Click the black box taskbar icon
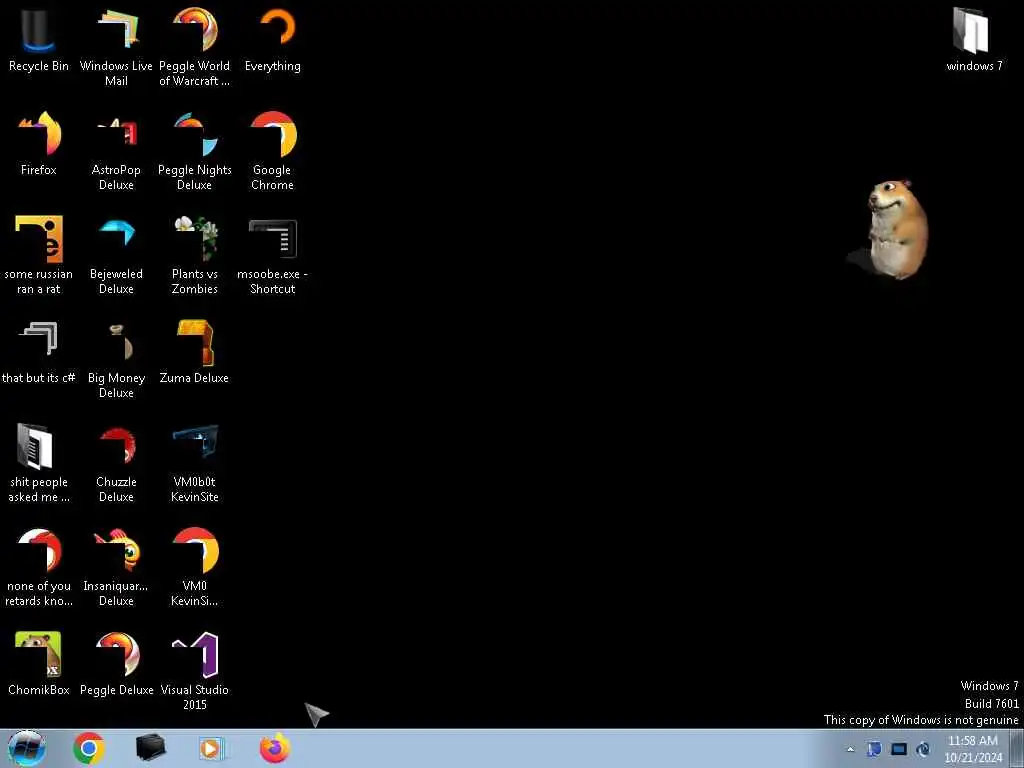Screen dimensions: 1024x768 click(x=150, y=748)
